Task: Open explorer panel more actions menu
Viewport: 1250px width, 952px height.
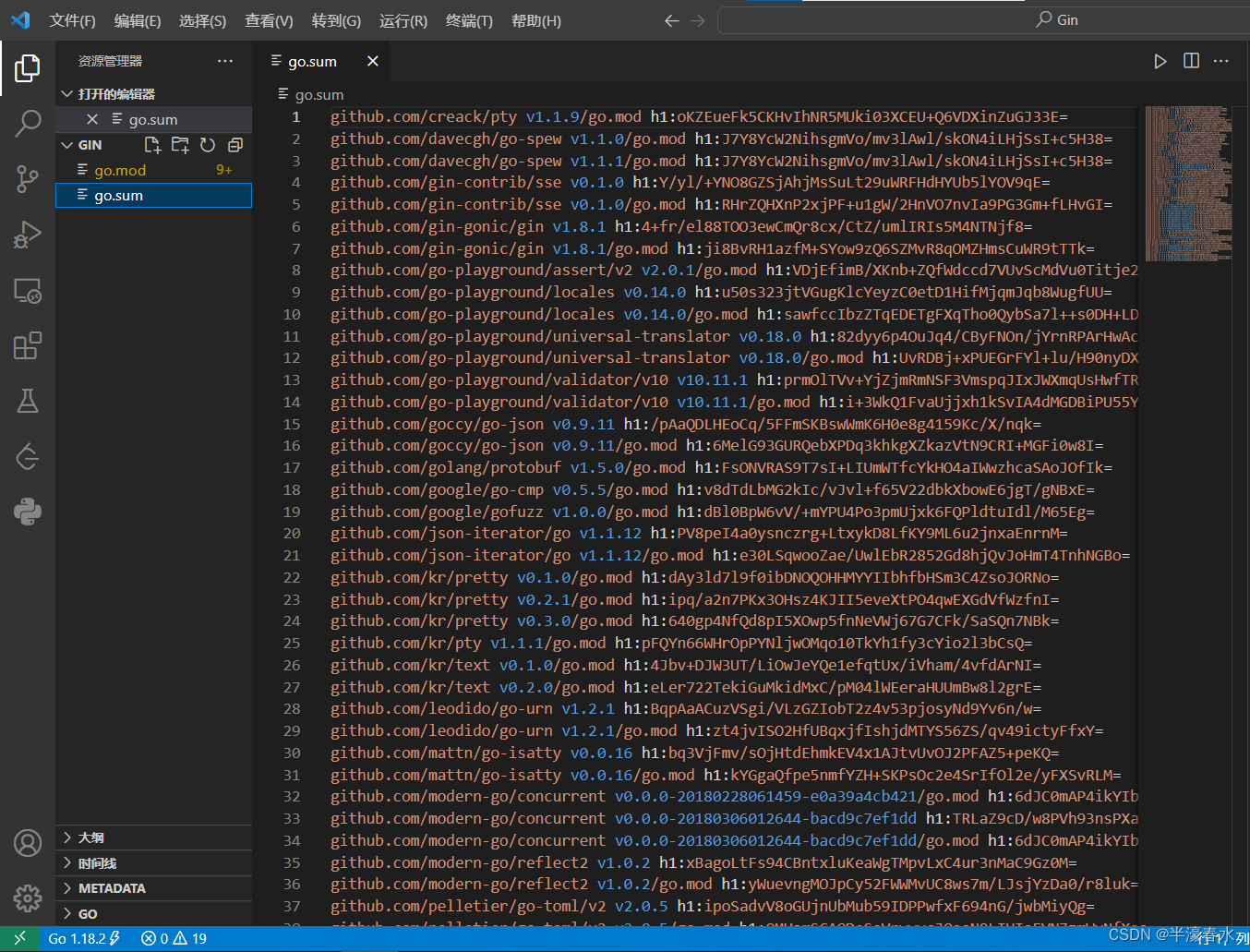Action: click(225, 61)
